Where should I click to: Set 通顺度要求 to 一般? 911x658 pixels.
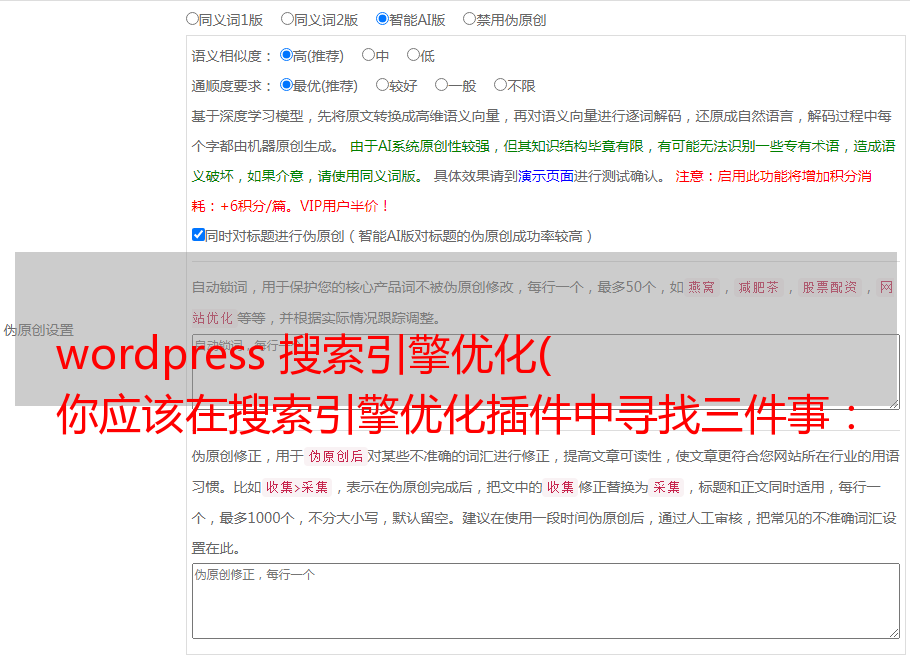click(442, 85)
